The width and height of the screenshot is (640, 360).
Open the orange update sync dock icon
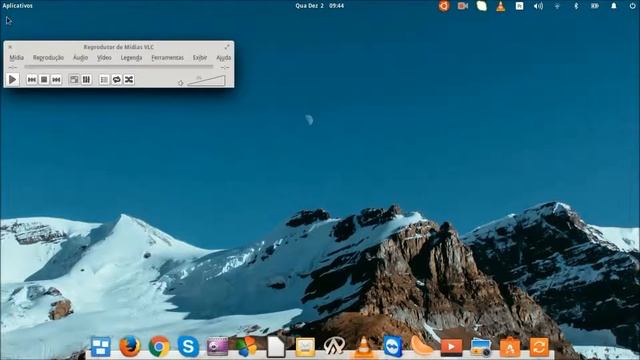[539, 347]
